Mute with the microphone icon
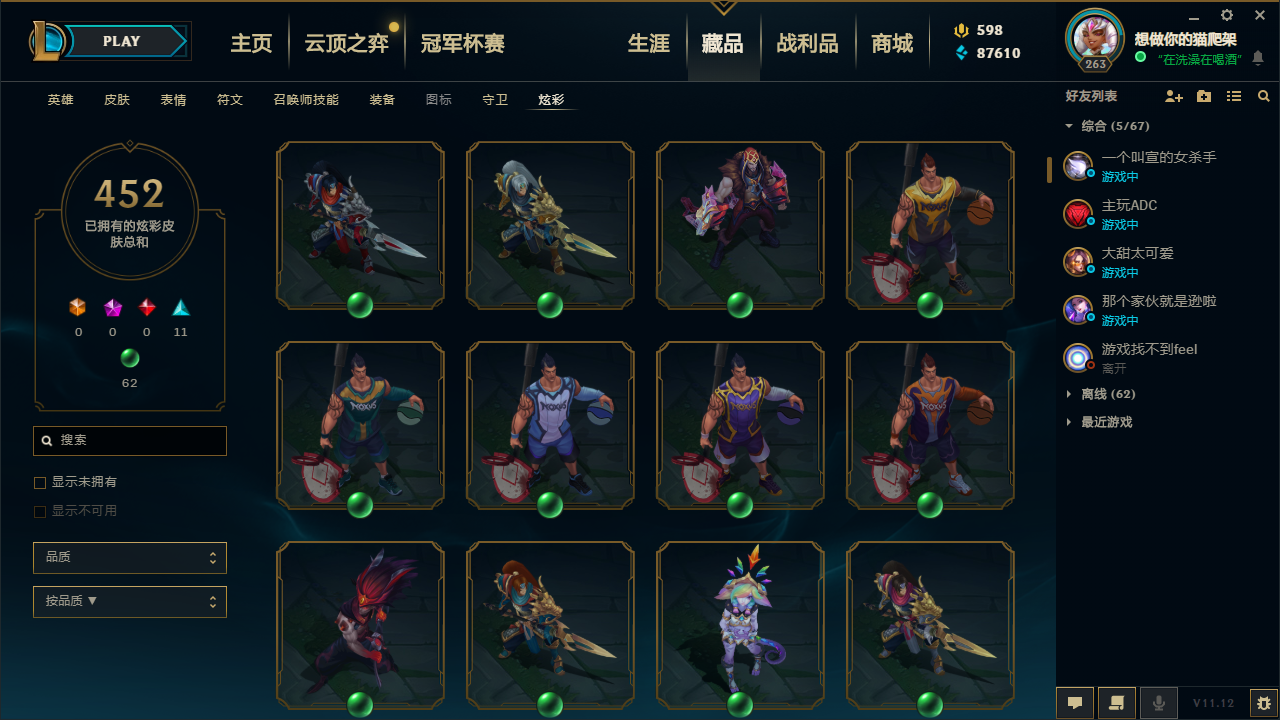1280x720 pixels. [1159, 703]
